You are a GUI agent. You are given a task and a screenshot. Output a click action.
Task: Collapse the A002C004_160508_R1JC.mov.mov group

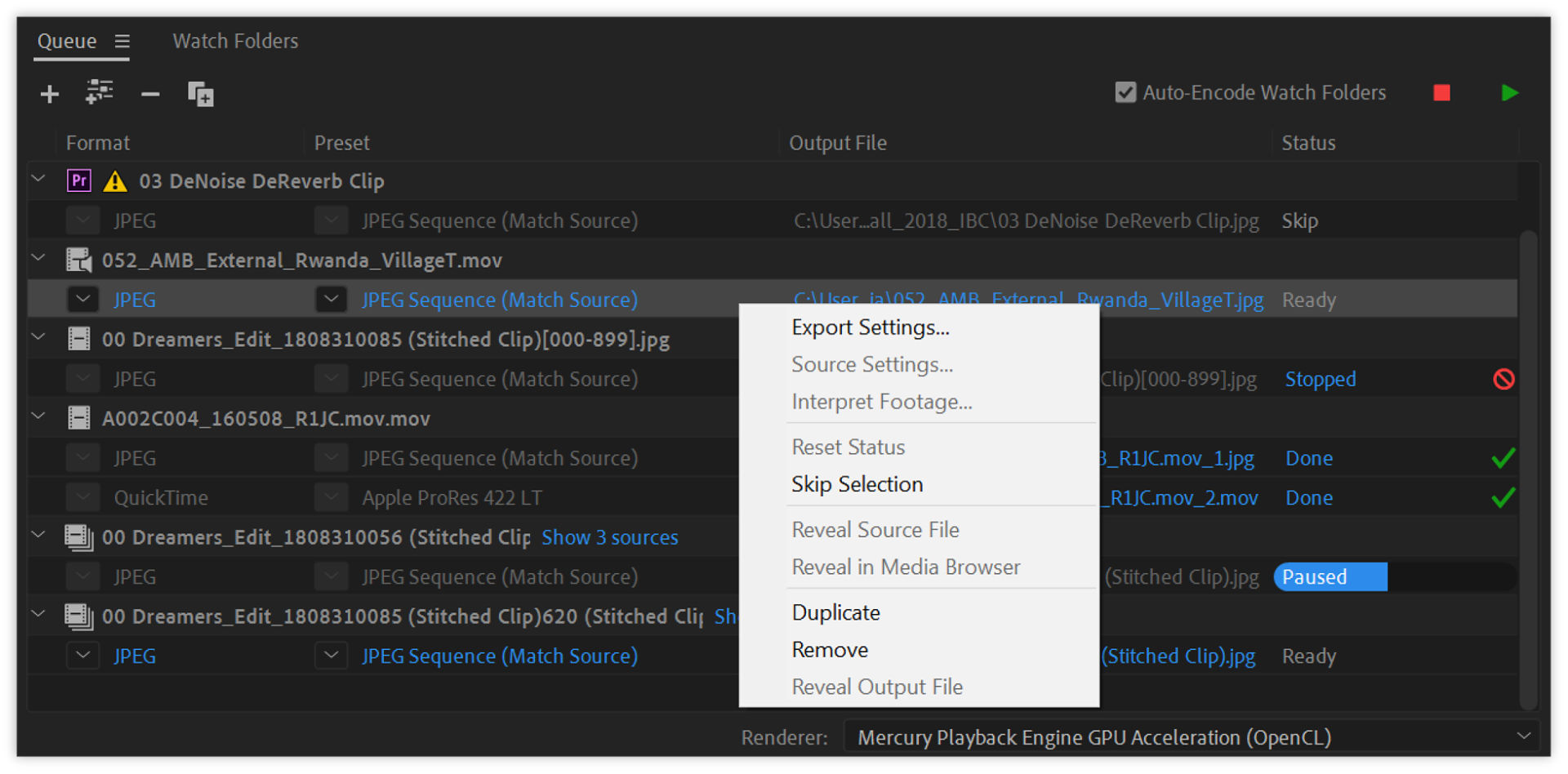38,416
